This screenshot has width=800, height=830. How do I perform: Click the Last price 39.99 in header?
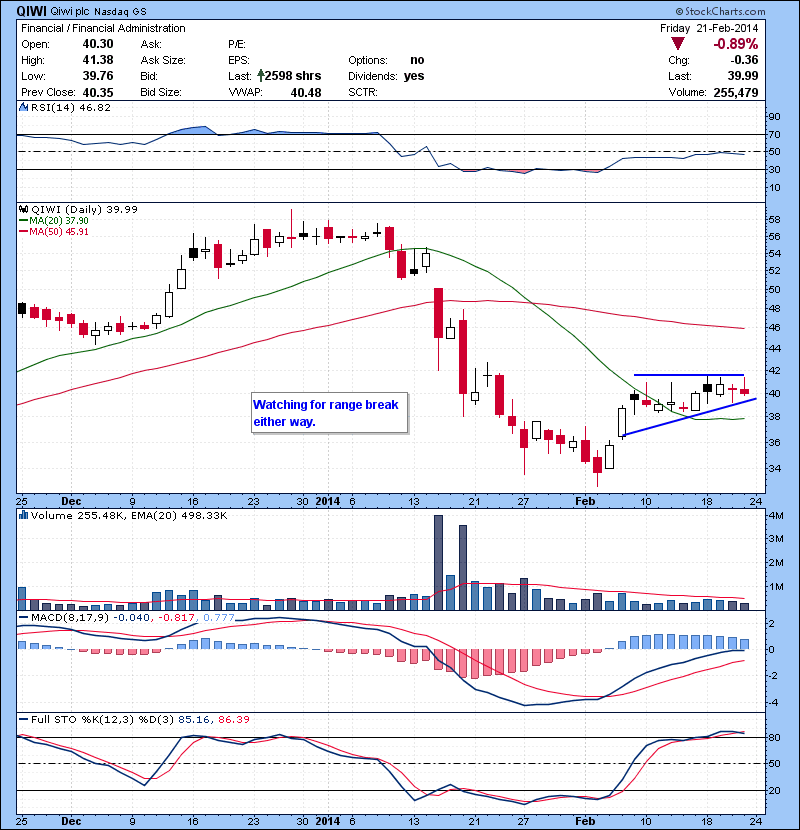743,76
